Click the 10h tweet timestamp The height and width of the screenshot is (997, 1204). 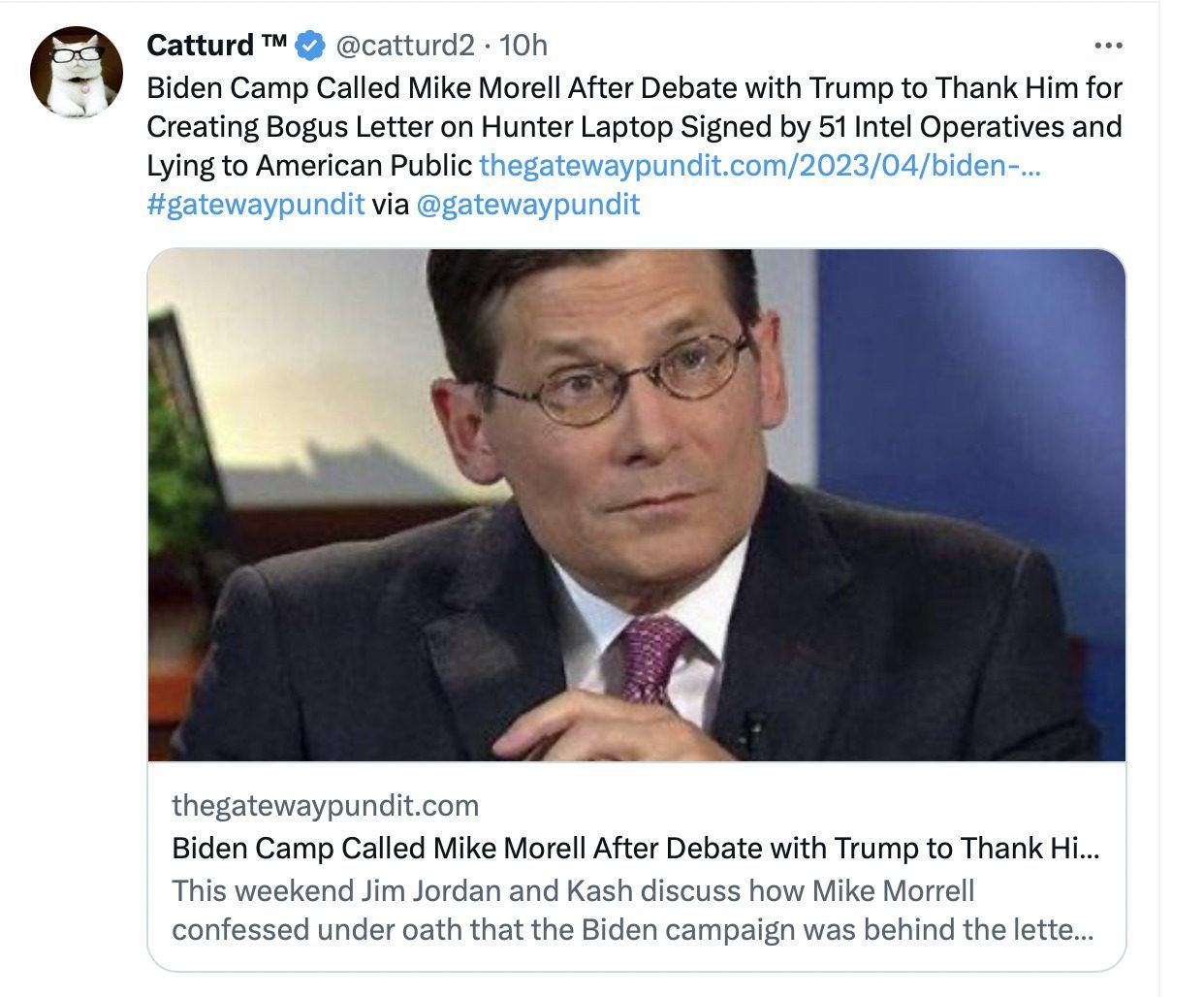pyautogui.click(x=523, y=45)
